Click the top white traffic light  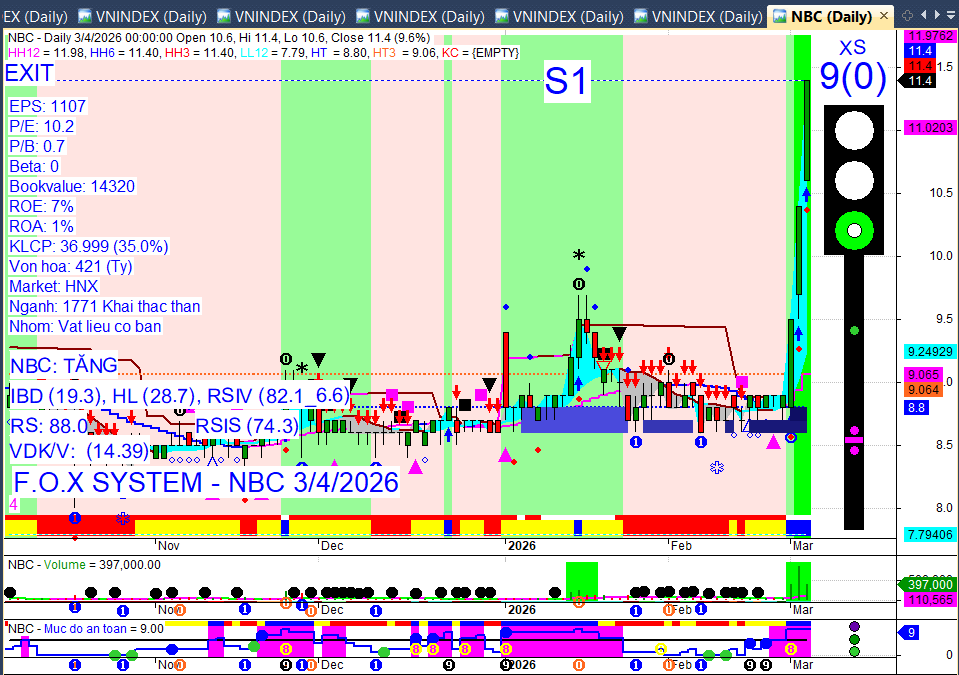[854, 130]
